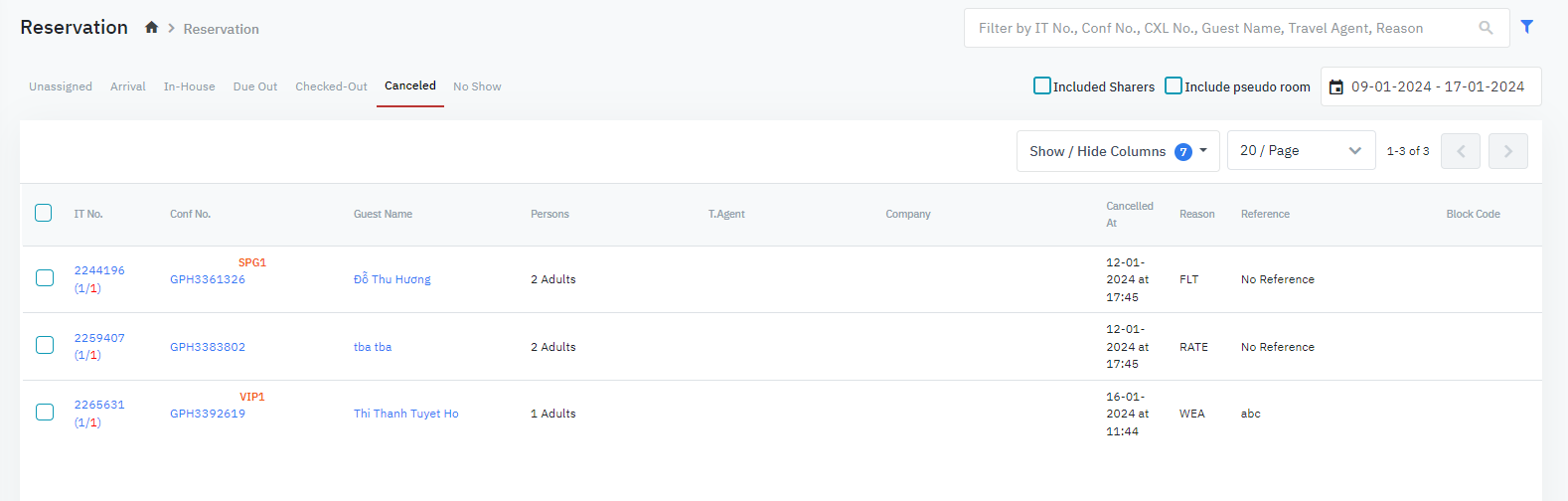Image resolution: width=1568 pixels, height=501 pixels.
Task: Switch to the No Show tab
Action: coord(477,86)
